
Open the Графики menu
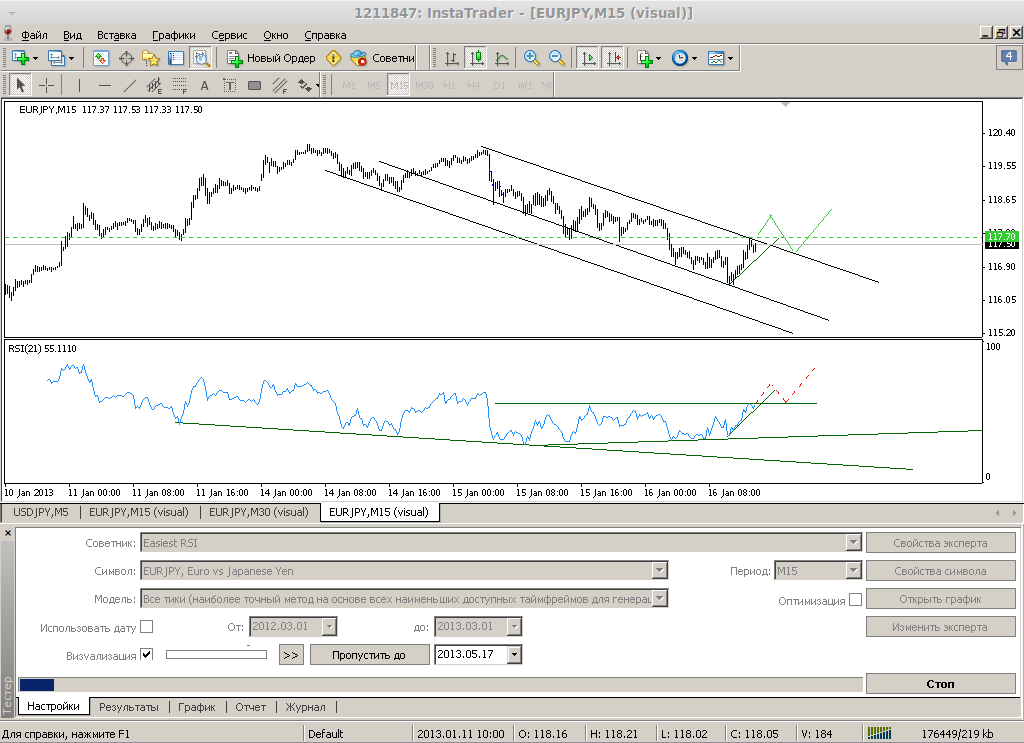[174, 35]
